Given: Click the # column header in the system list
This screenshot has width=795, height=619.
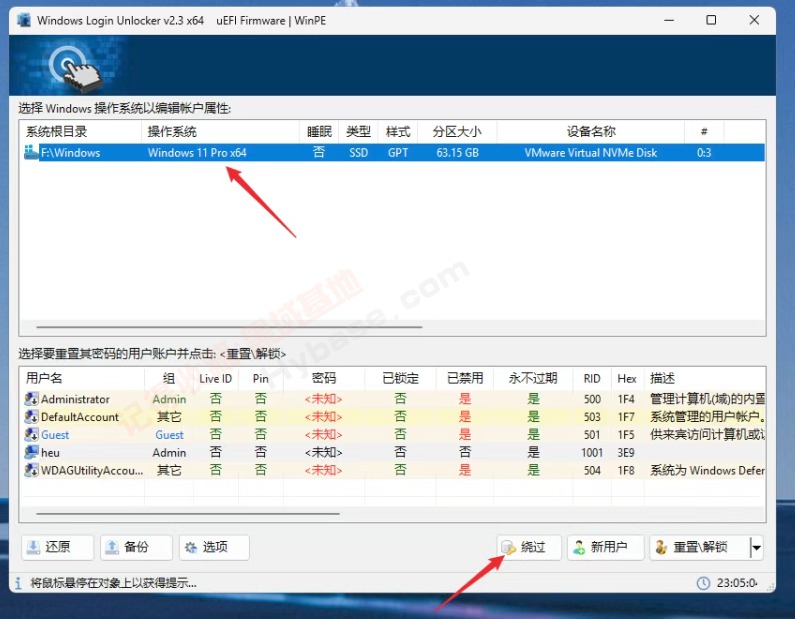Looking at the screenshot, I should (x=704, y=132).
